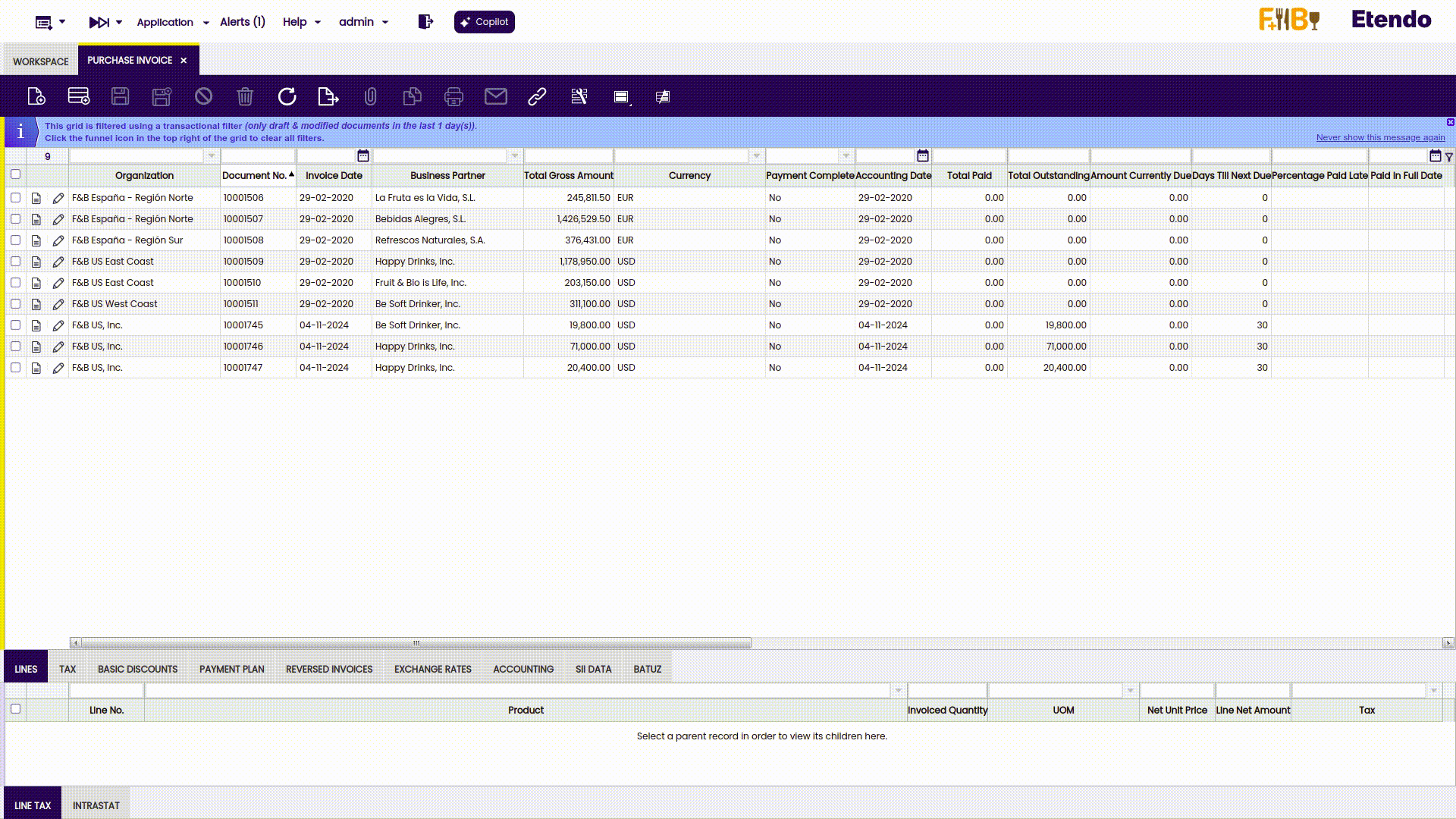Click the Save and Close icon
The width and height of the screenshot is (1456, 819).
pos(162,96)
